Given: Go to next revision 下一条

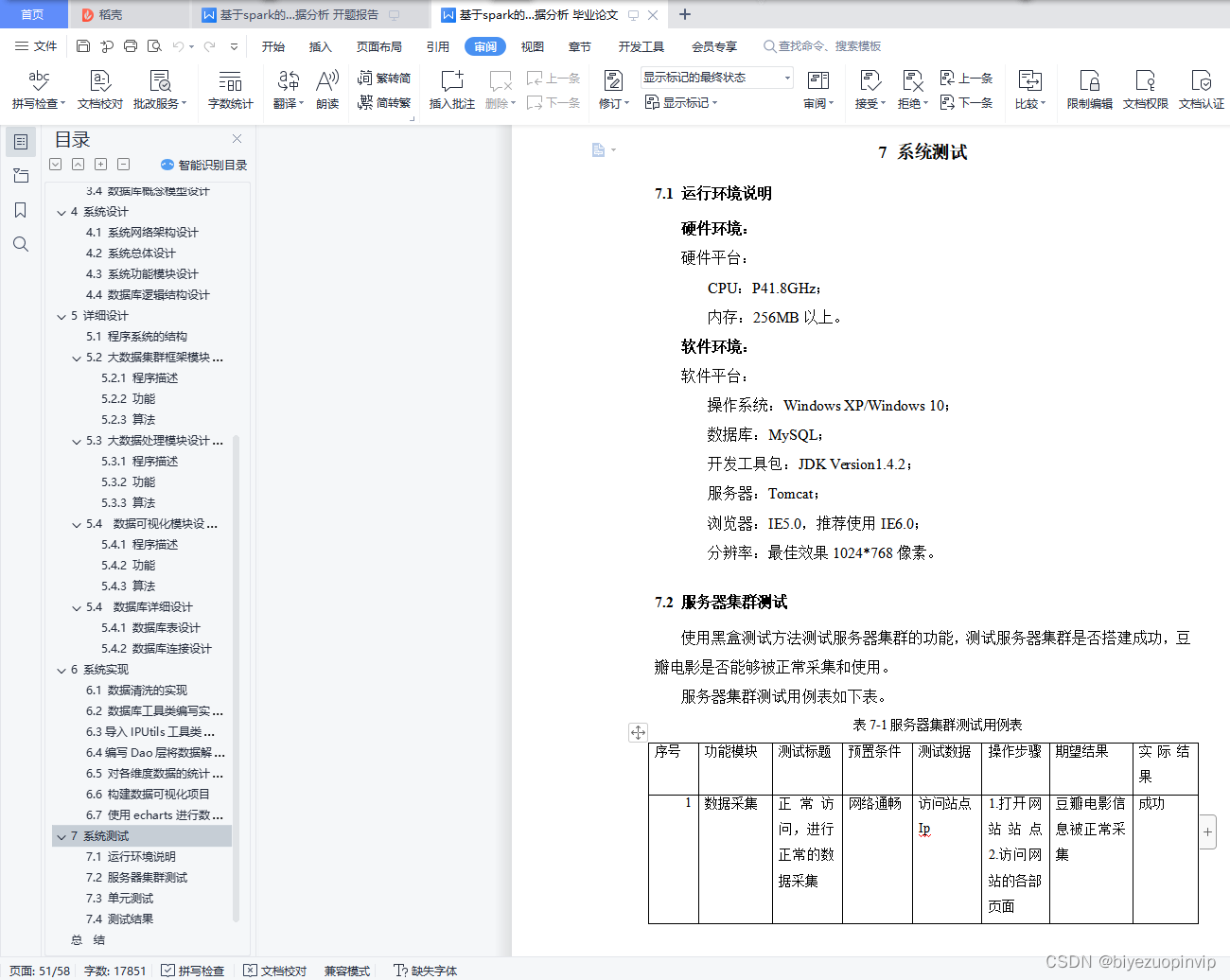Looking at the screenshot, I should pos(967,102).
